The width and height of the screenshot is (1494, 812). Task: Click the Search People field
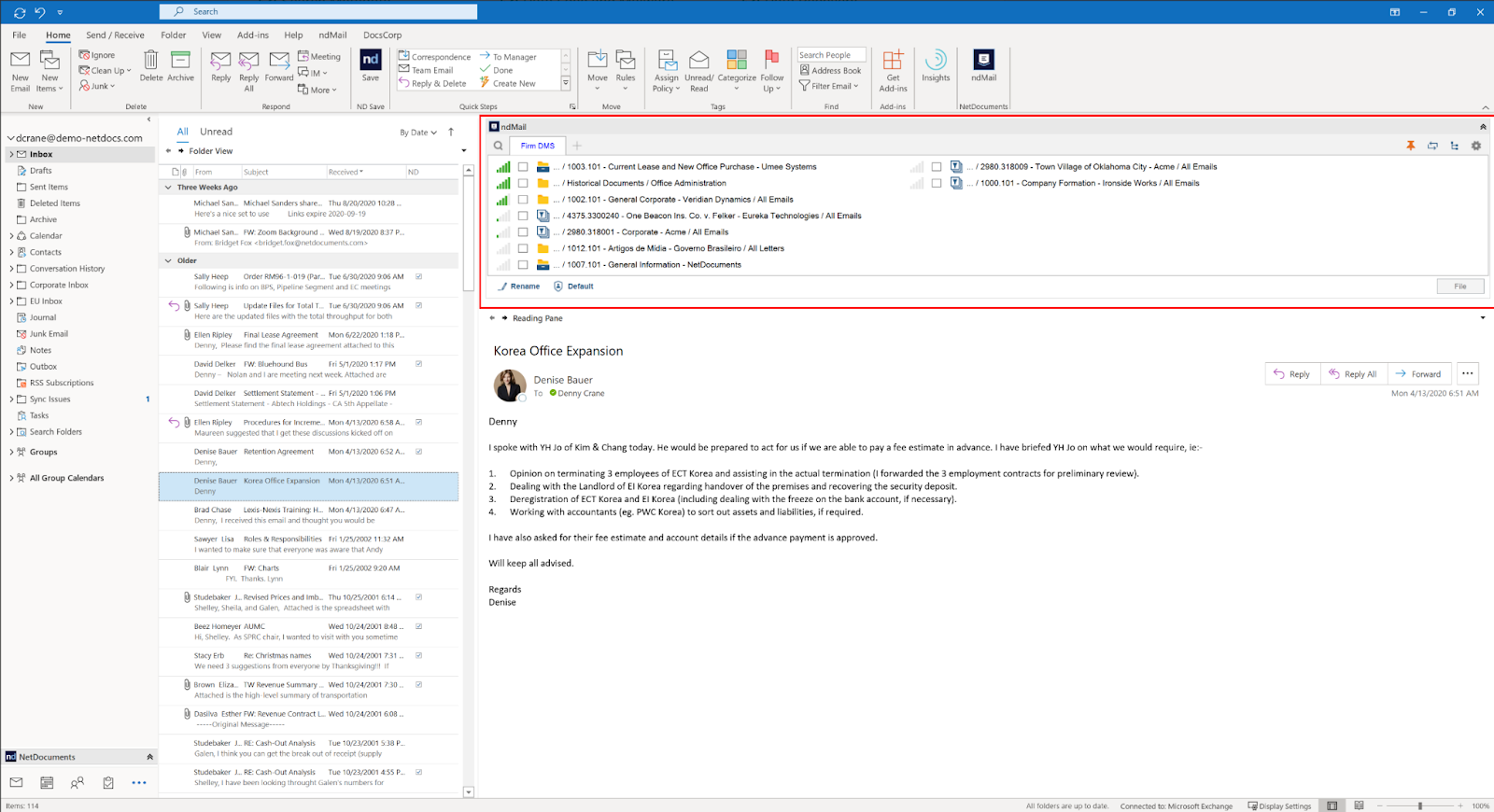click(831, 55)
